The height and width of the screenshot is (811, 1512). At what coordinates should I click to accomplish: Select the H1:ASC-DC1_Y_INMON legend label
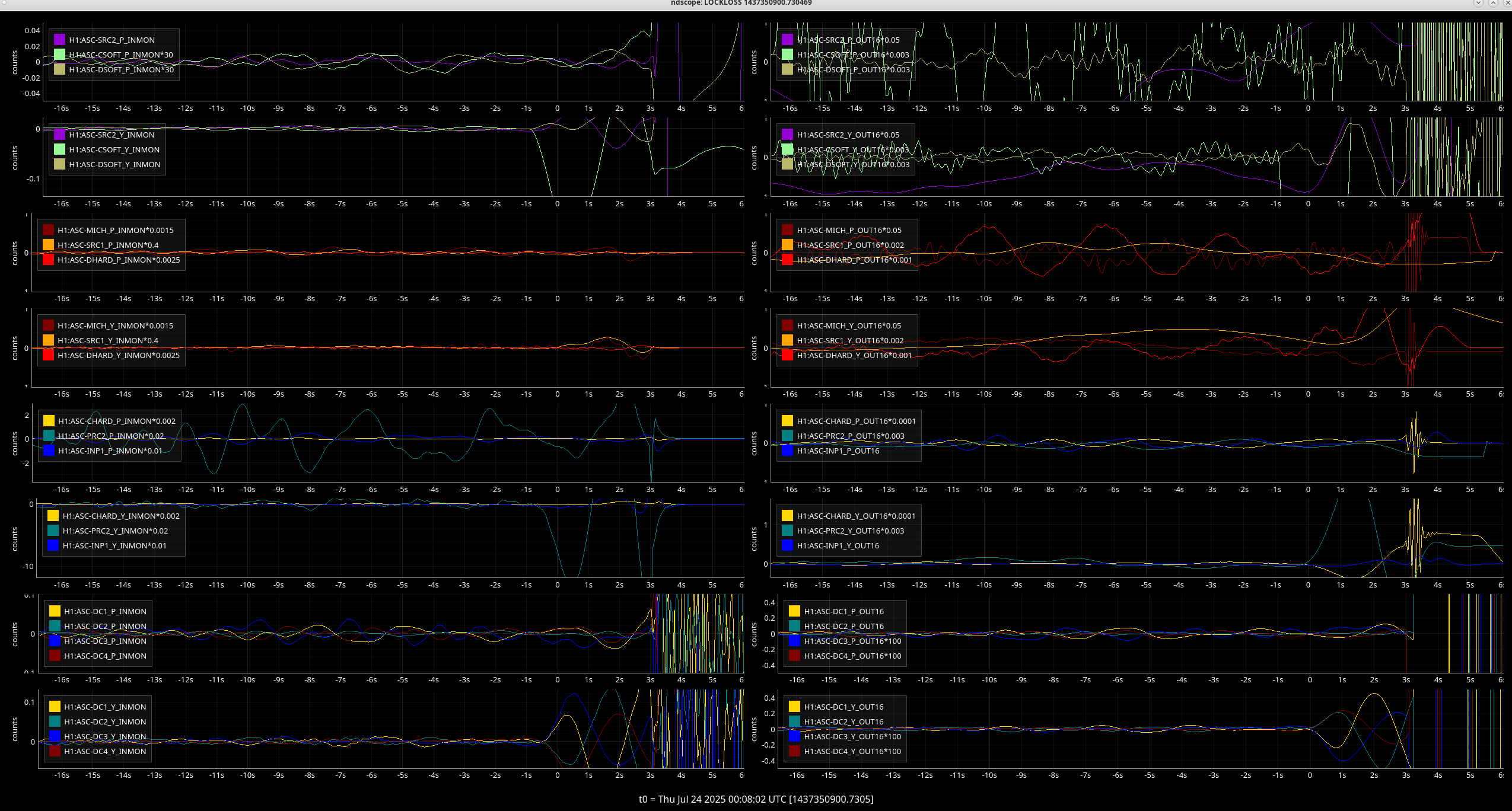point(105,707)
